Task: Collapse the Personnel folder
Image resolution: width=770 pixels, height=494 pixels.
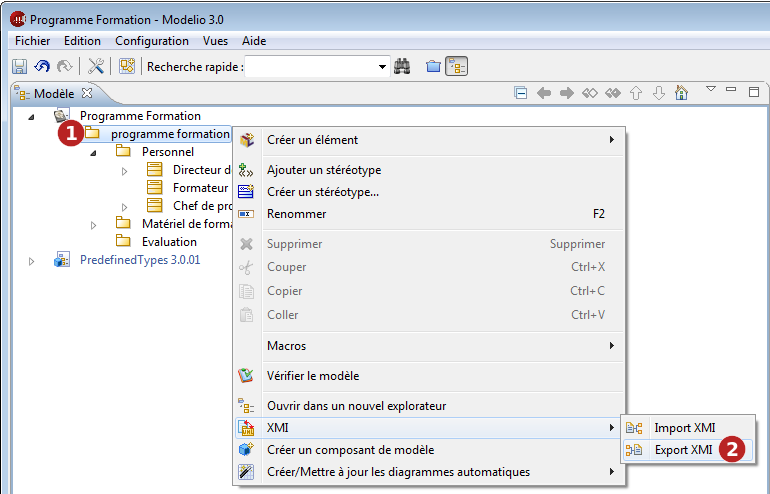Action: tap(93, 153)
